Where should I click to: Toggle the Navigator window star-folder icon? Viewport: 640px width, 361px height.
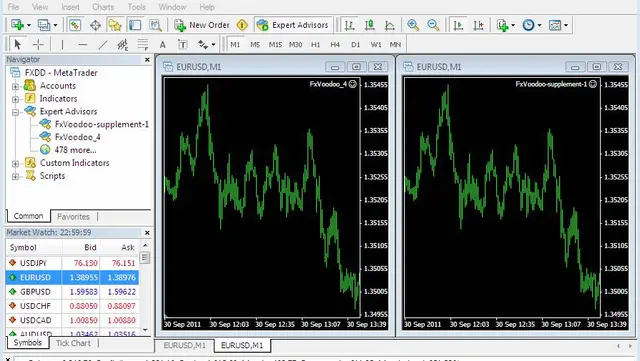115,25
